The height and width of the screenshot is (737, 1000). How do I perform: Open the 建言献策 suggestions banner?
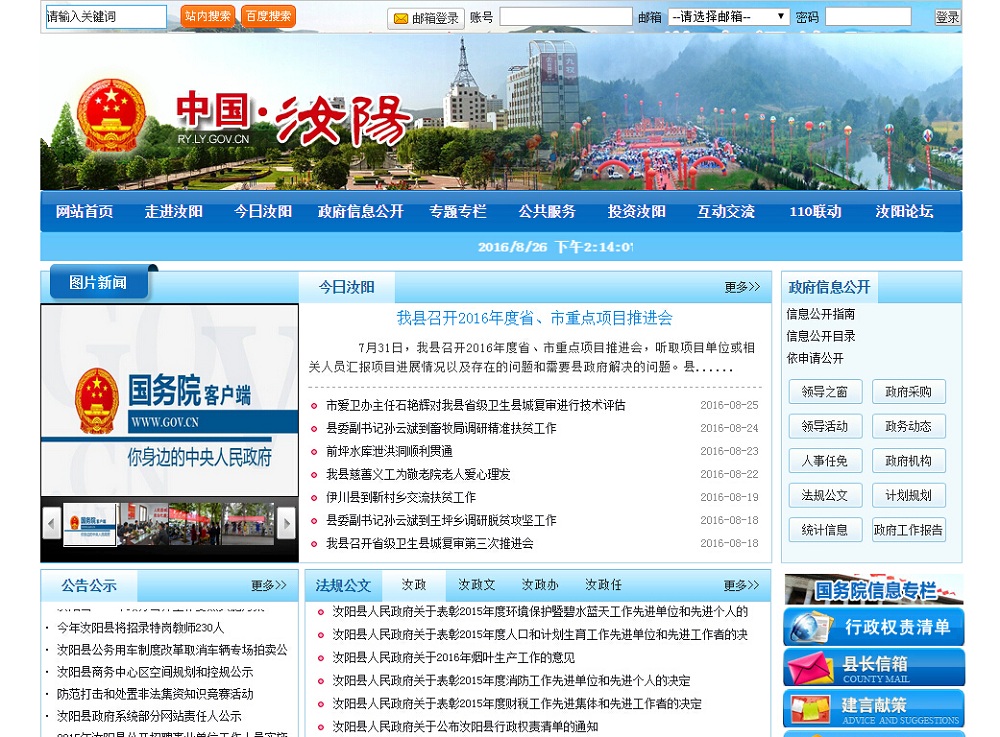coord(874,708)
